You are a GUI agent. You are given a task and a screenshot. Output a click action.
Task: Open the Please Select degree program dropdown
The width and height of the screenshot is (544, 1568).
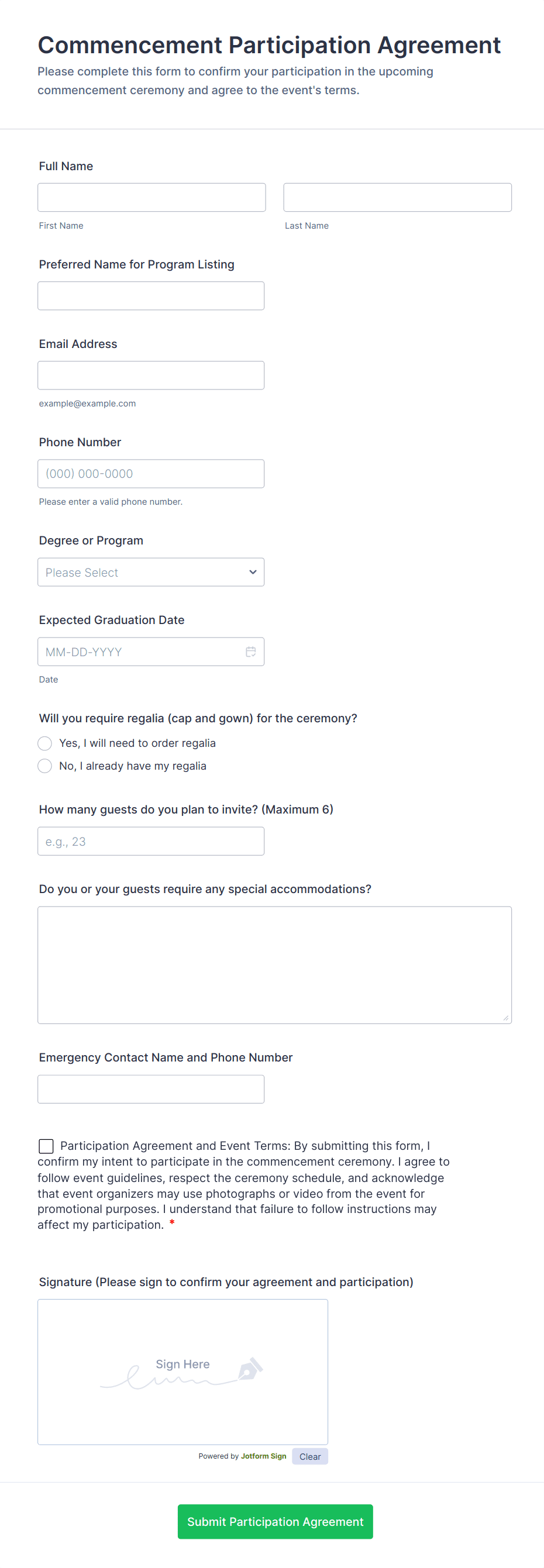coord(151,572)
